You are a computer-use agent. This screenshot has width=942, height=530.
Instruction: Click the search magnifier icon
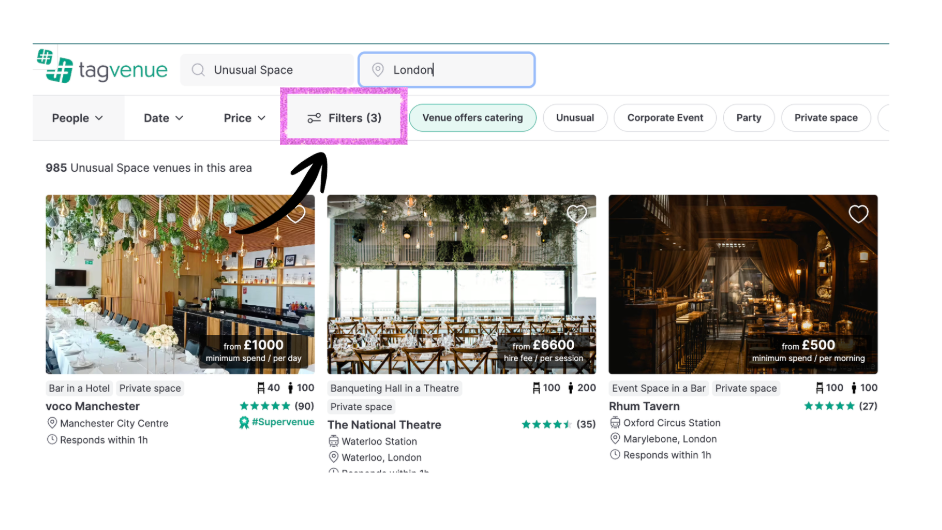198,70
